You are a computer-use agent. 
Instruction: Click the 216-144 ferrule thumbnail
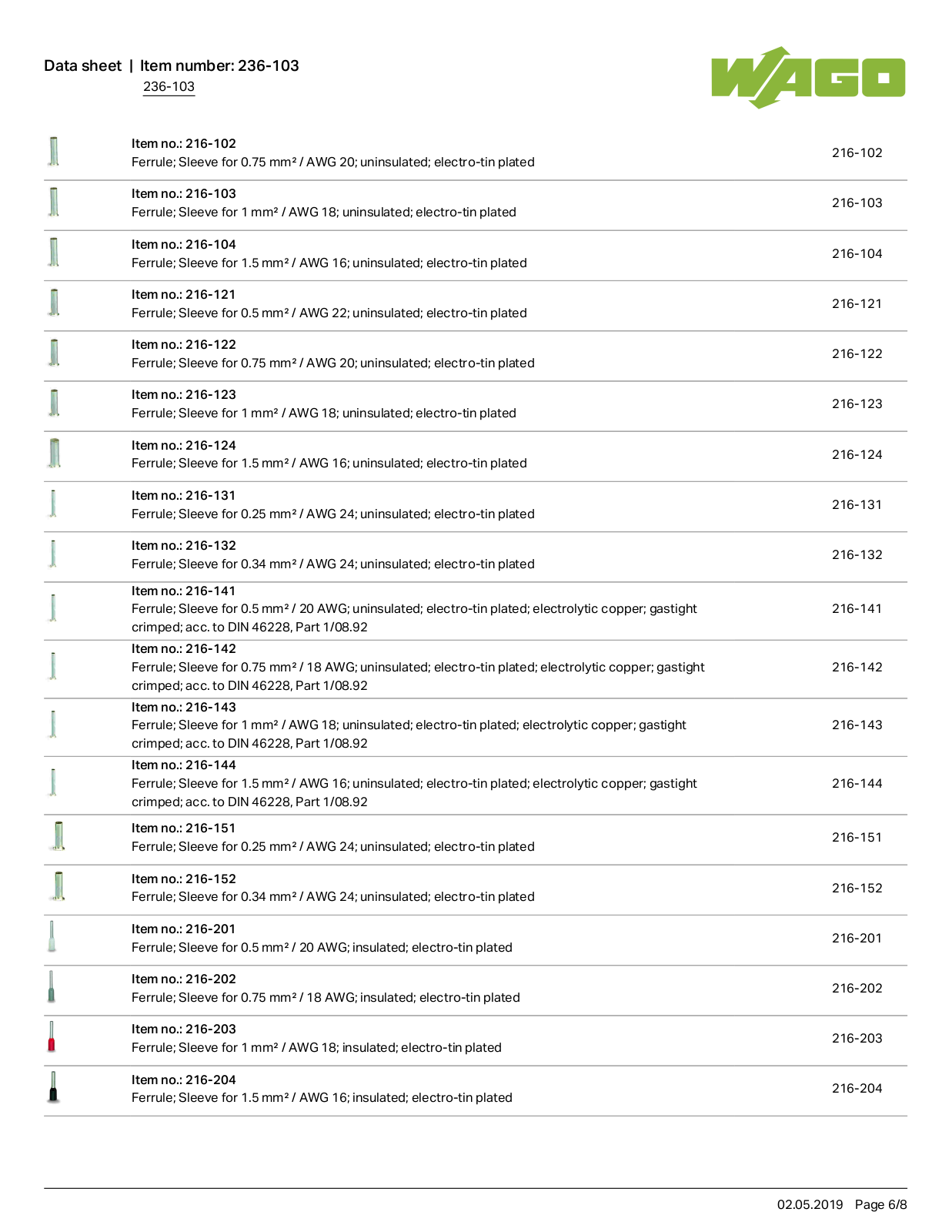(x=53, y=782)
